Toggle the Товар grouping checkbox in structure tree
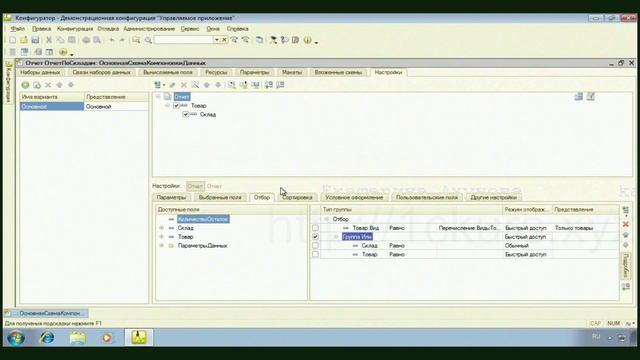This screenshot has height=360, width=640. tap(176, 106)
